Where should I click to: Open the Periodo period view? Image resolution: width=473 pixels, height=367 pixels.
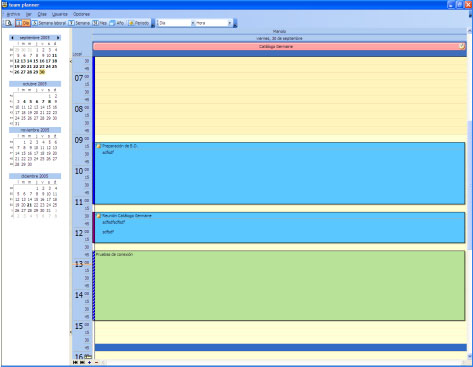(x=139, y=23)
